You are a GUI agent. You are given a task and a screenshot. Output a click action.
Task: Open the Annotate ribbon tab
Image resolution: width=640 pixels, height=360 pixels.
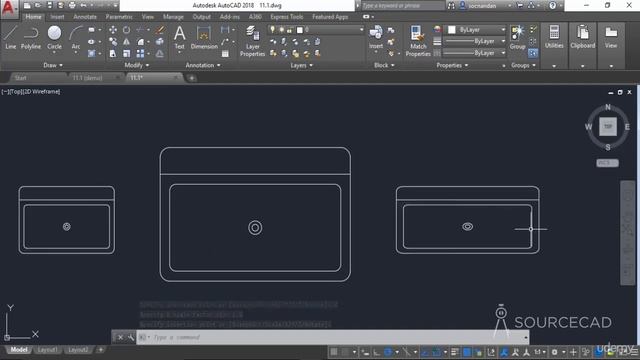point(85,17)
